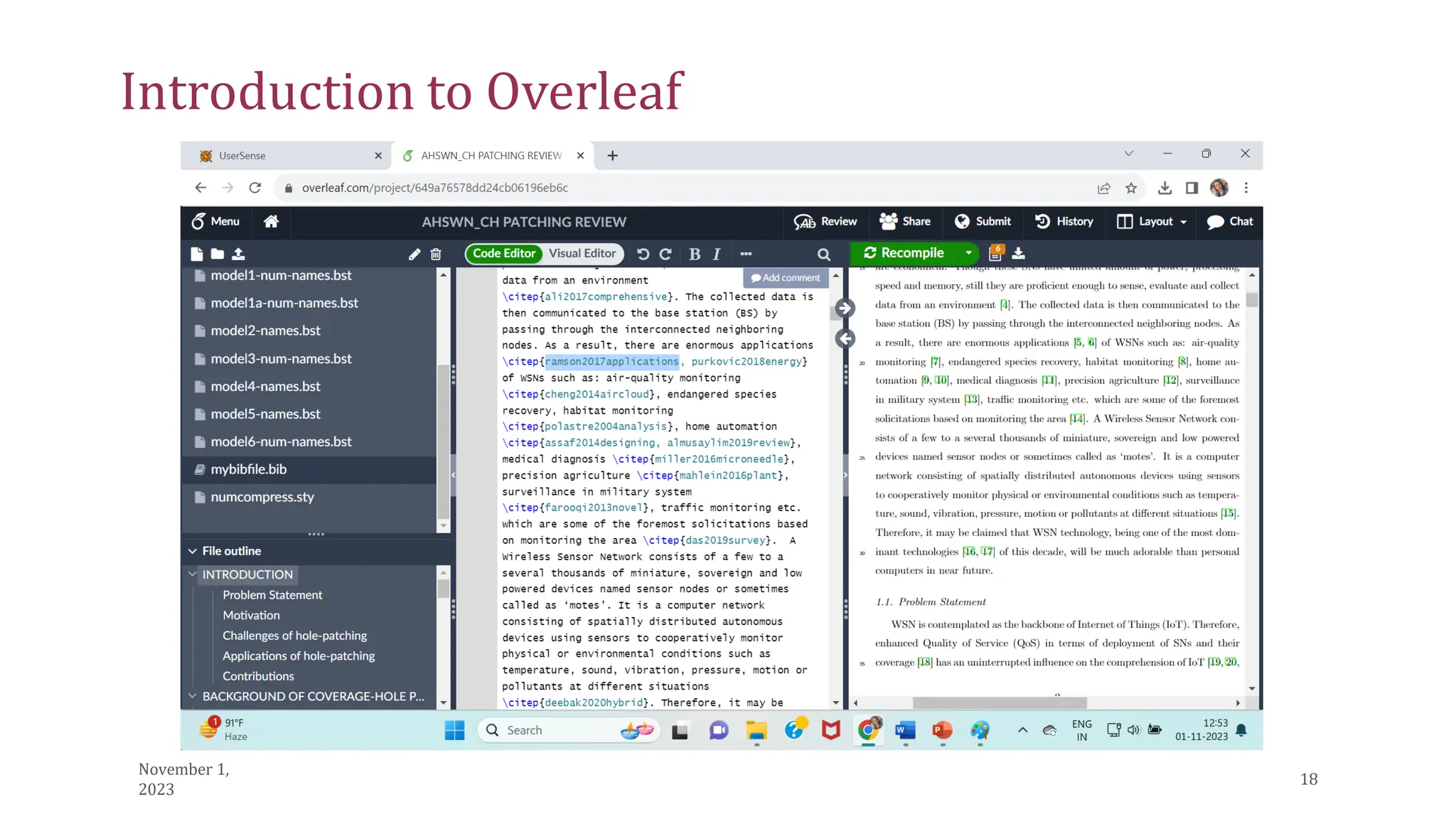The height and width of the screenshot is (819, 1456).
Task: Apply italic formatting
Action: (717, 254)
